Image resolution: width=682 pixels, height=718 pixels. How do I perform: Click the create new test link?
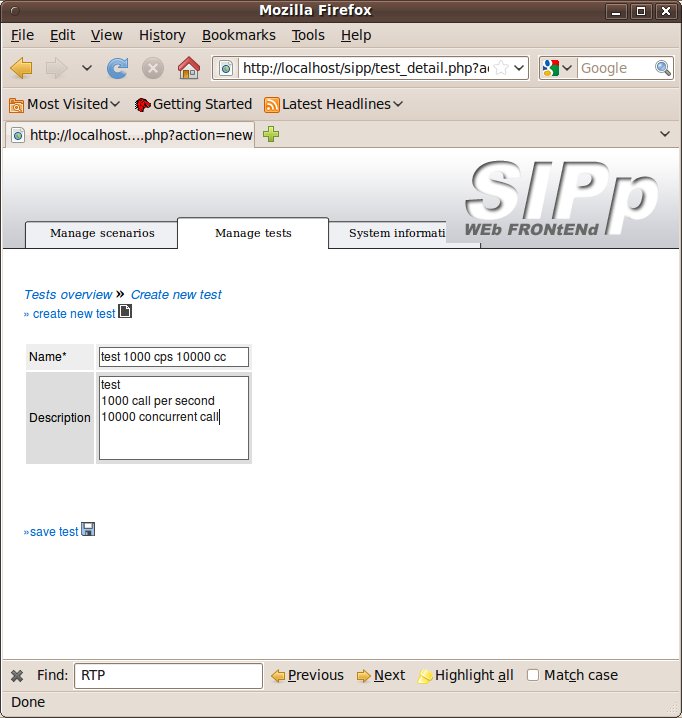[74, 314]
